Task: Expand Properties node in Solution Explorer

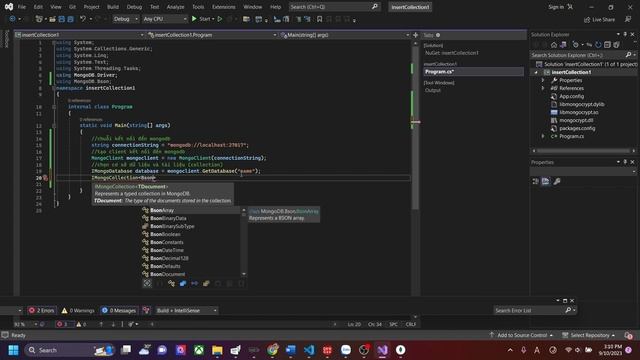Action: pos(543,80)
